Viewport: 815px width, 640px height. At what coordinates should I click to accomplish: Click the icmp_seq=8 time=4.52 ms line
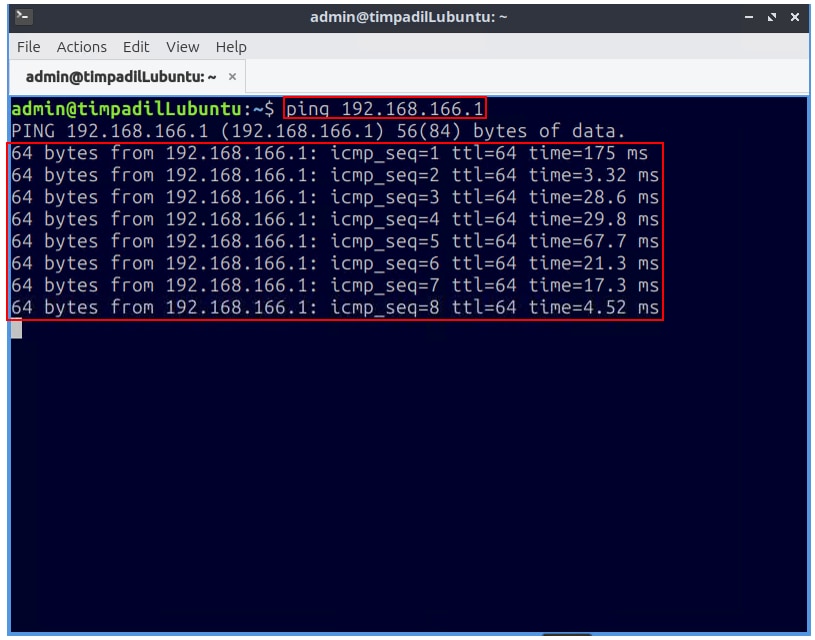point(335,307)
